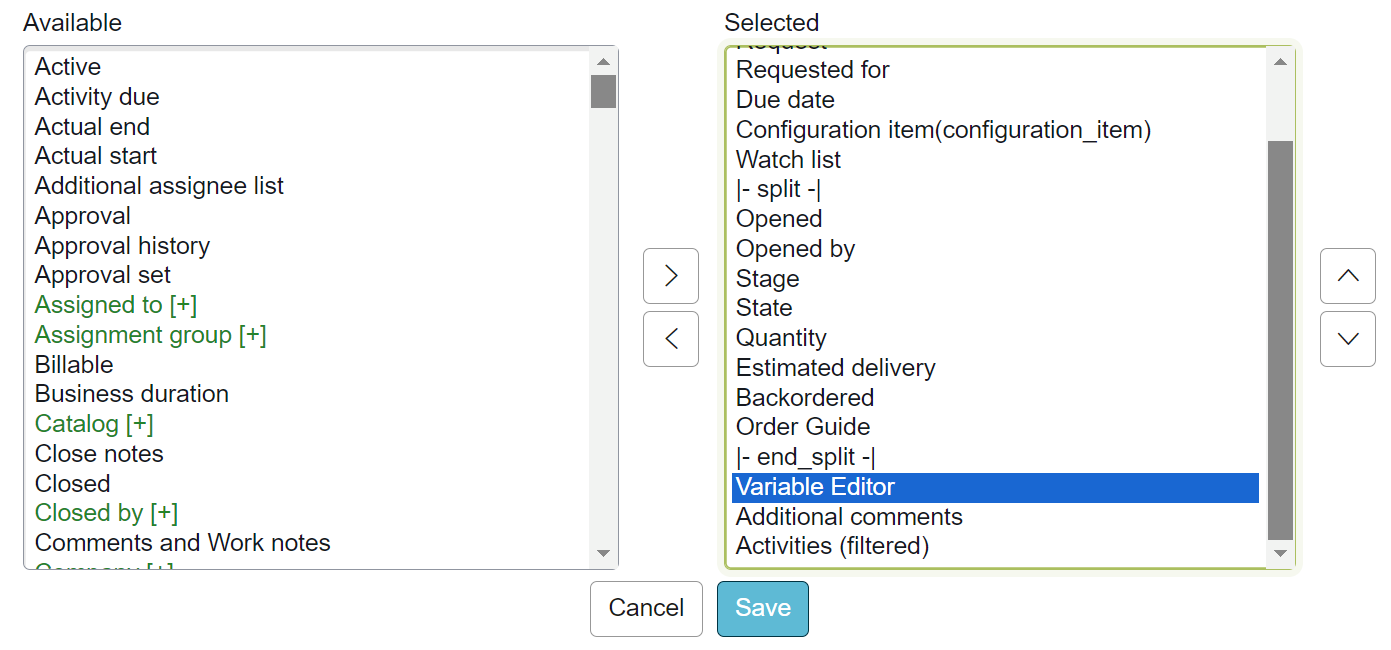
Task: Move selected item up with chevron button
Action: click(x=1347, y=276)
